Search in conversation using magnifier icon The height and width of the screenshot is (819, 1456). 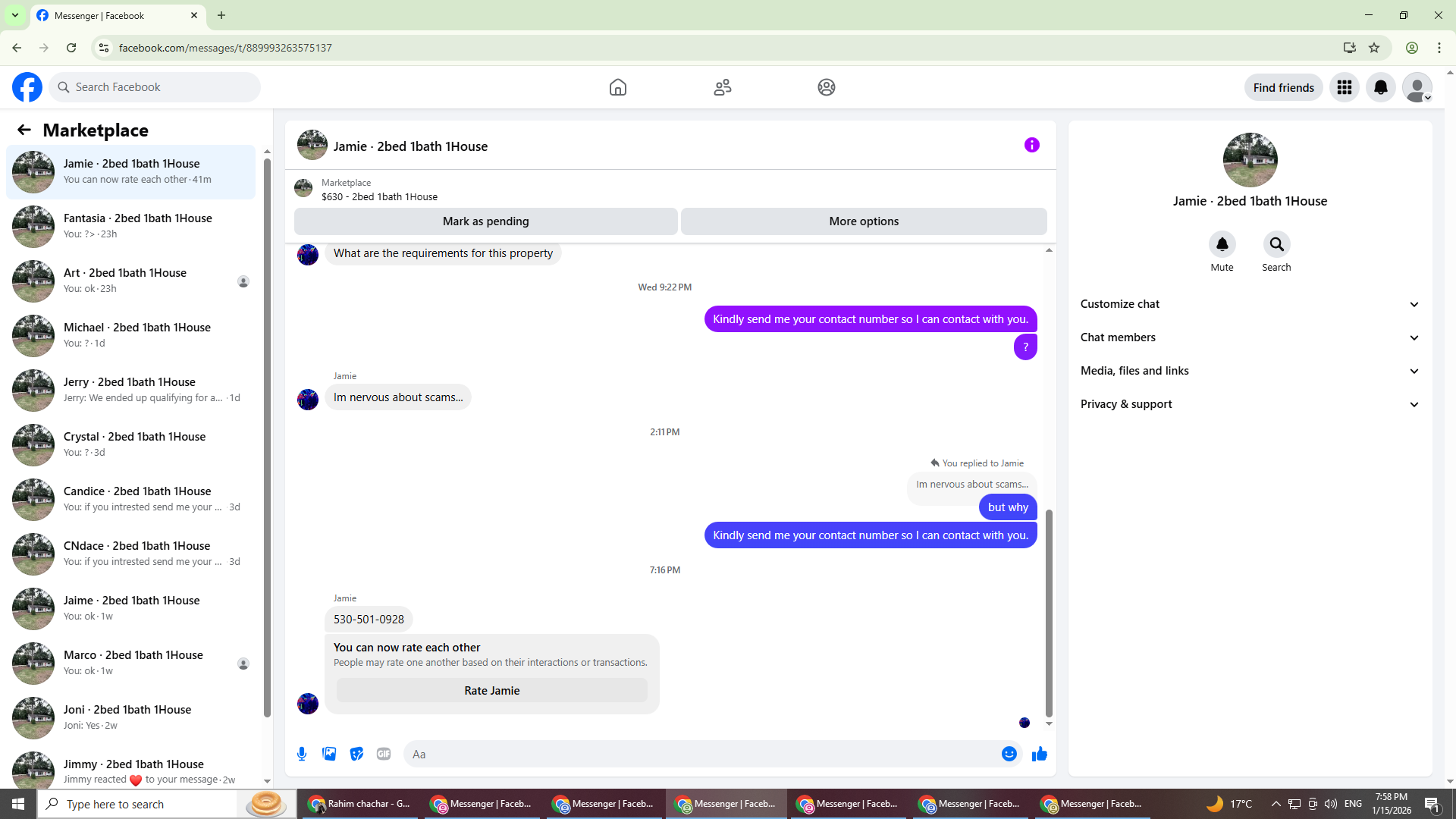click(x=1276, y=244)
